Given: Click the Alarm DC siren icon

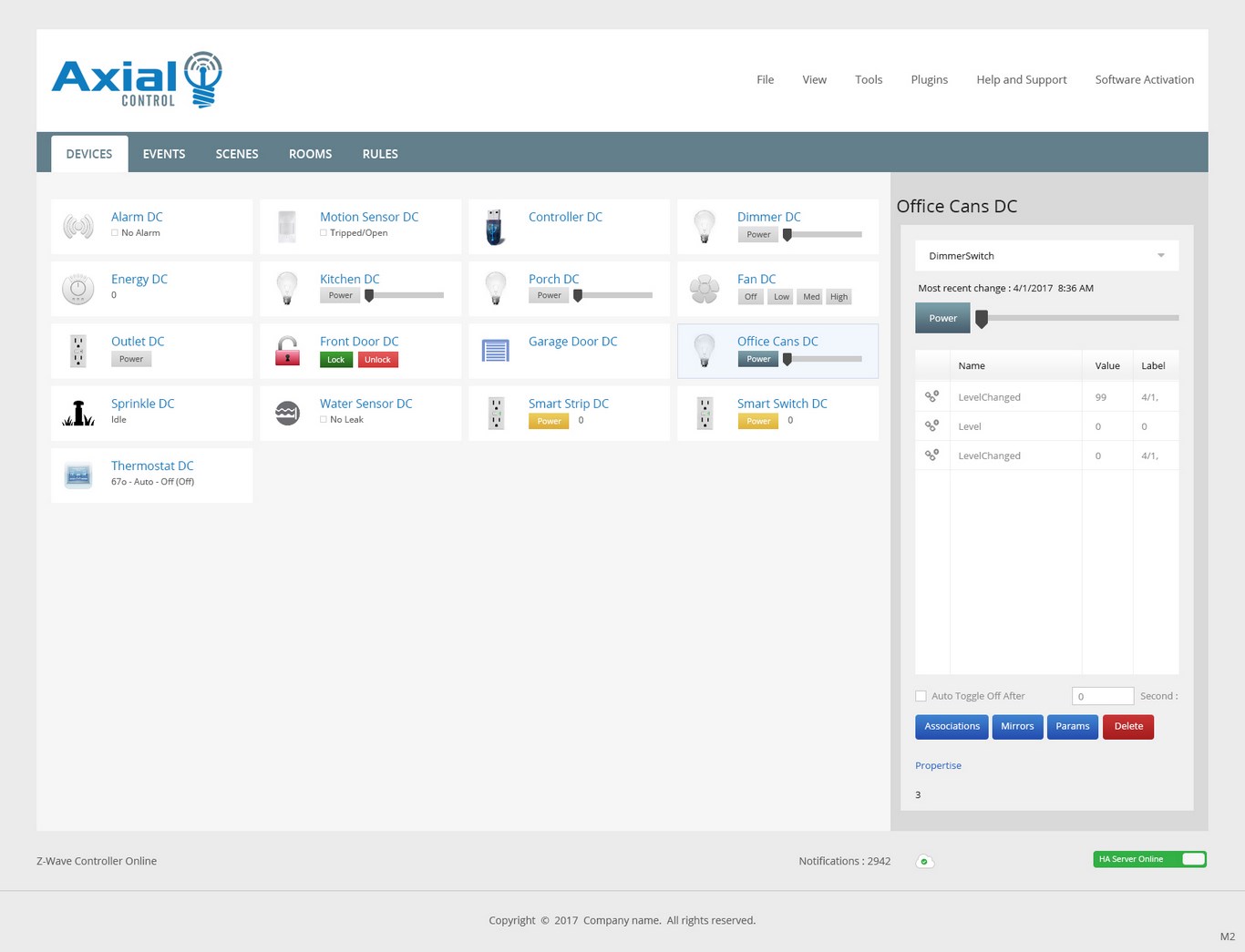Looking at the screenshot, I should 78,226.
